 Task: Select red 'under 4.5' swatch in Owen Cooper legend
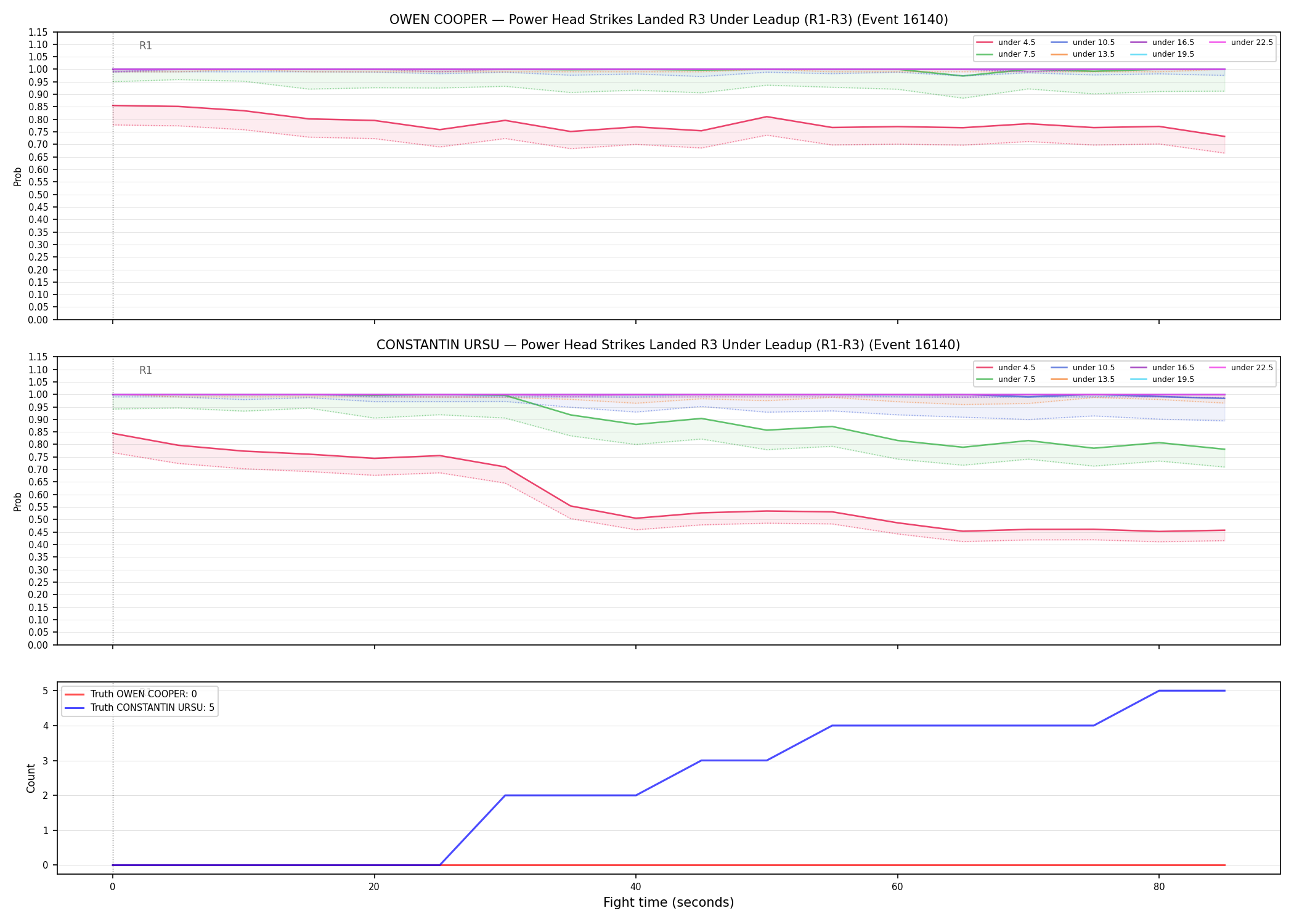pyautogui.click(x=985, y=43)
